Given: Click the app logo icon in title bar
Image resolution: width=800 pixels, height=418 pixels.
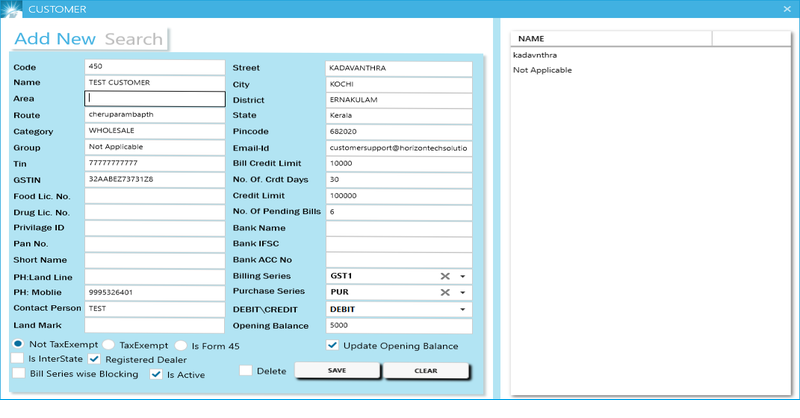Looking at the screenshot, I should [11, 9].
